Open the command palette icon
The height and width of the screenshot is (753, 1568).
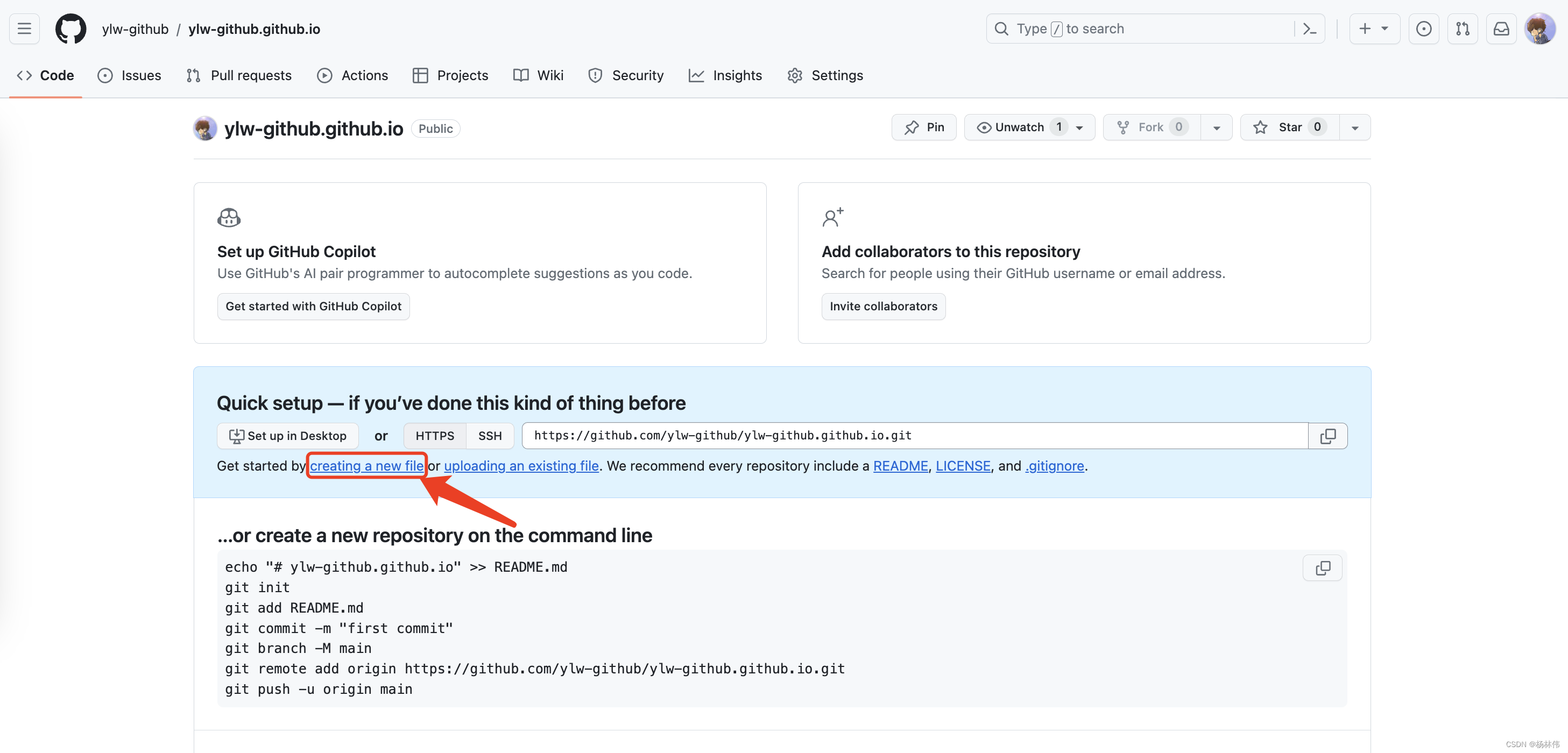point(1309,29)
